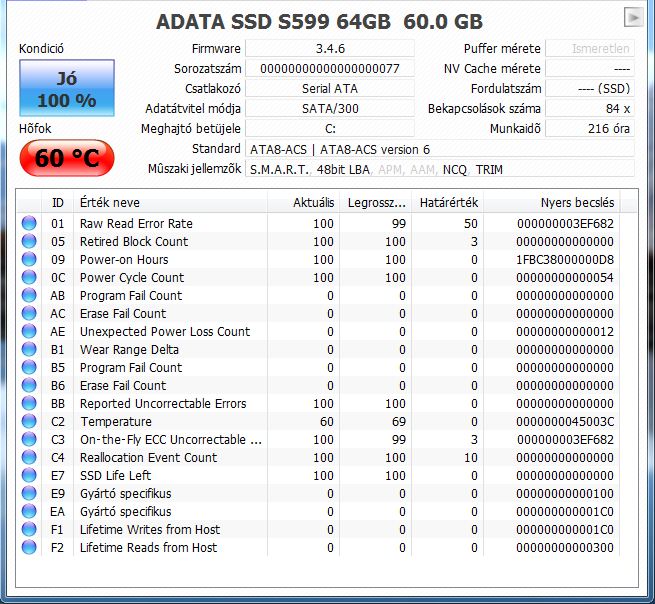Click raw value 0000000000054
655x604 pixels.
[x=565, y=277]
